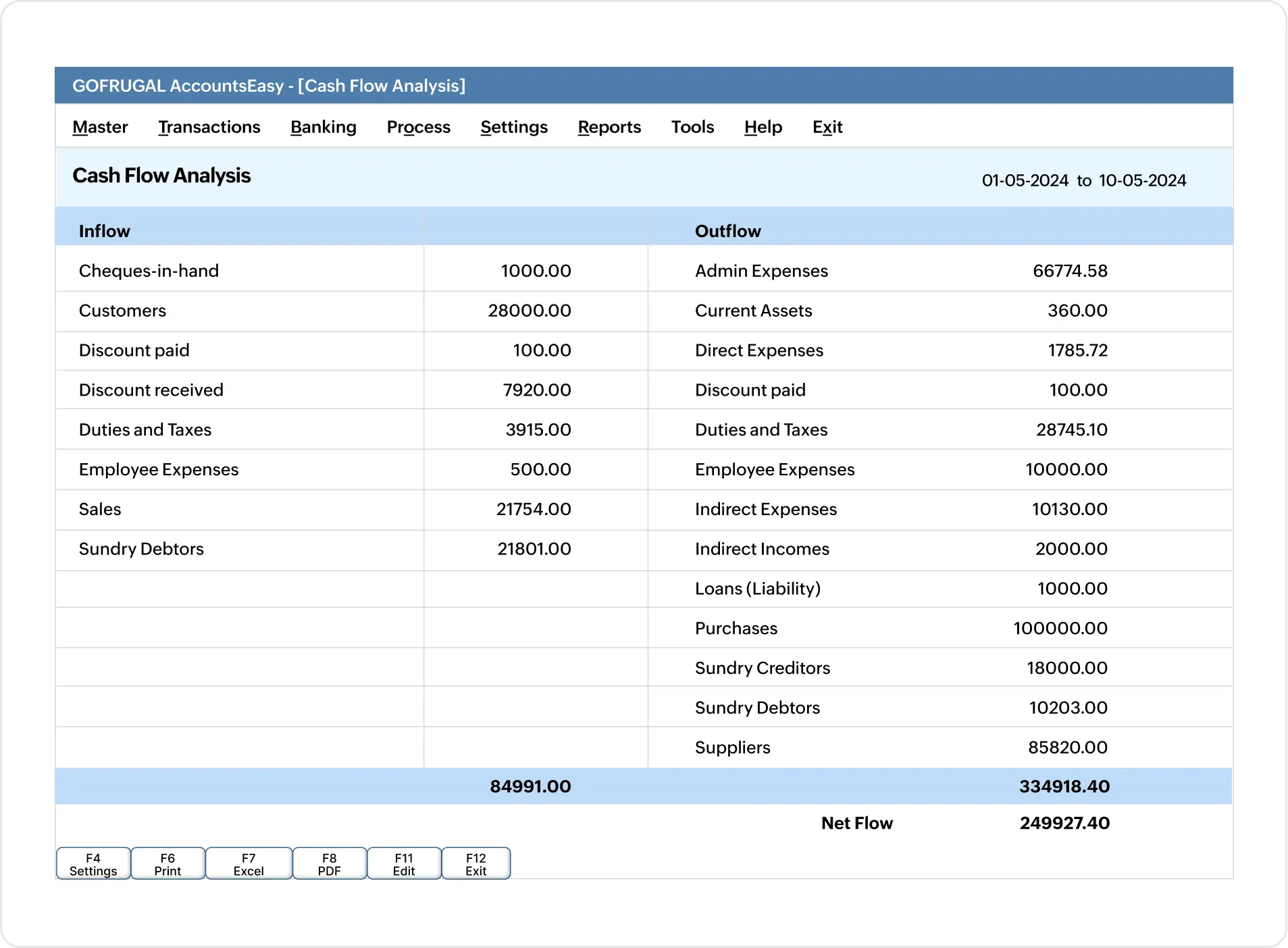Image resolution: width=1288 pixels, height=948 pixels.
Task: Select Exit from the menu bar
Action: pos(827,127)
